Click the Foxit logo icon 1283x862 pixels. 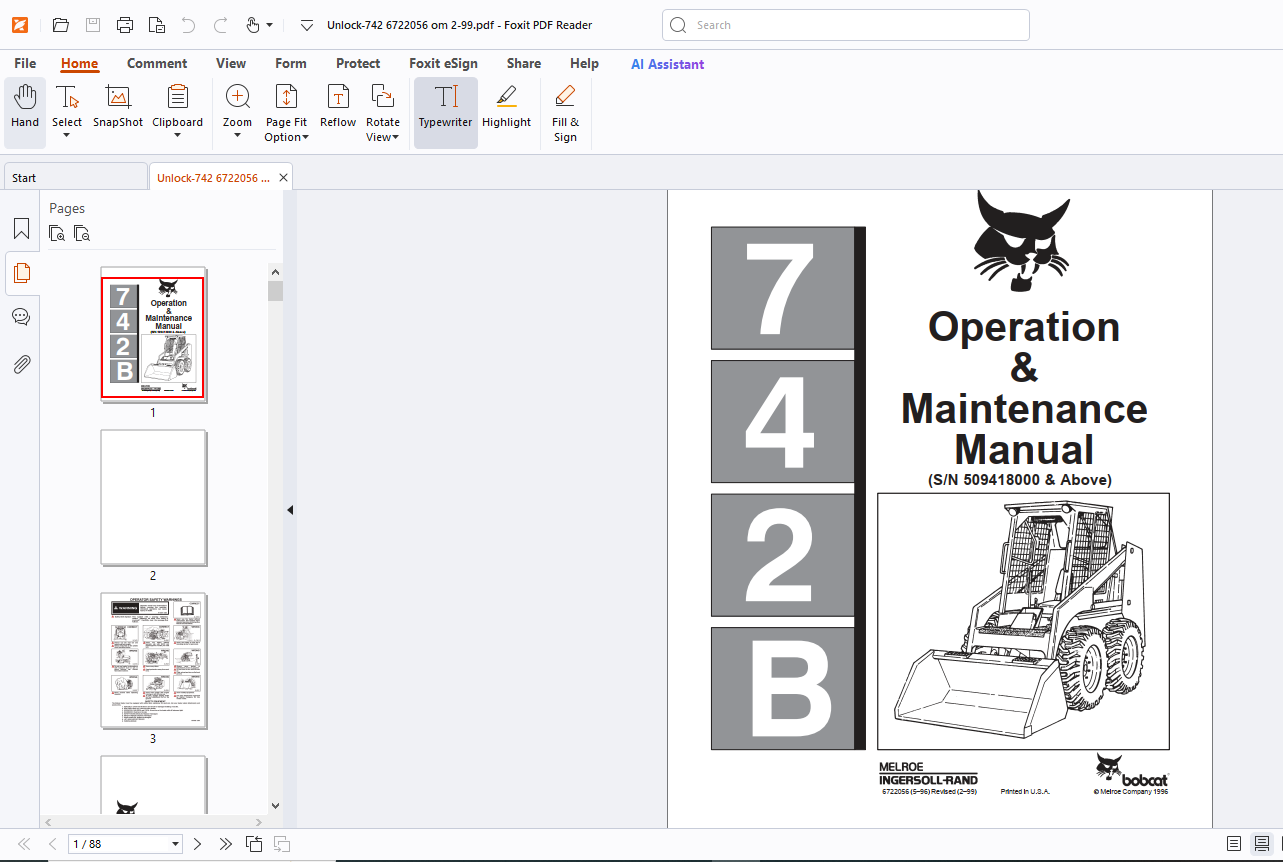click(20, 25)
